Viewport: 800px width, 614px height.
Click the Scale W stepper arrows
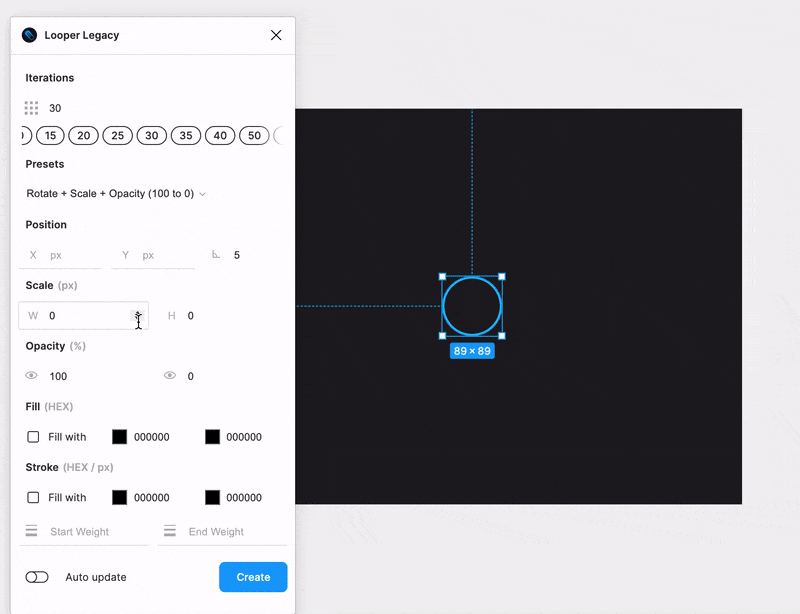[x=137, y=316]
